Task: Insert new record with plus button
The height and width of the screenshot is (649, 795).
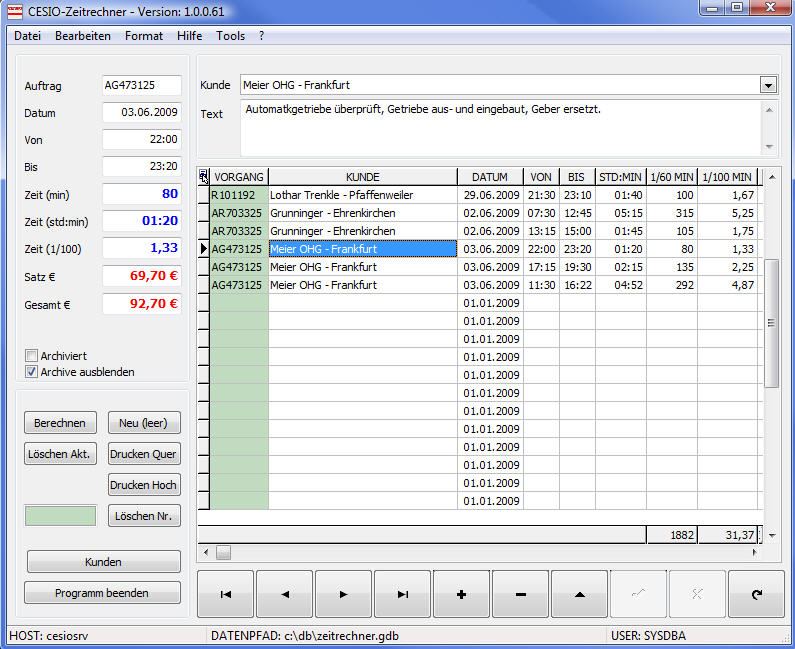Action: point(461,594)
